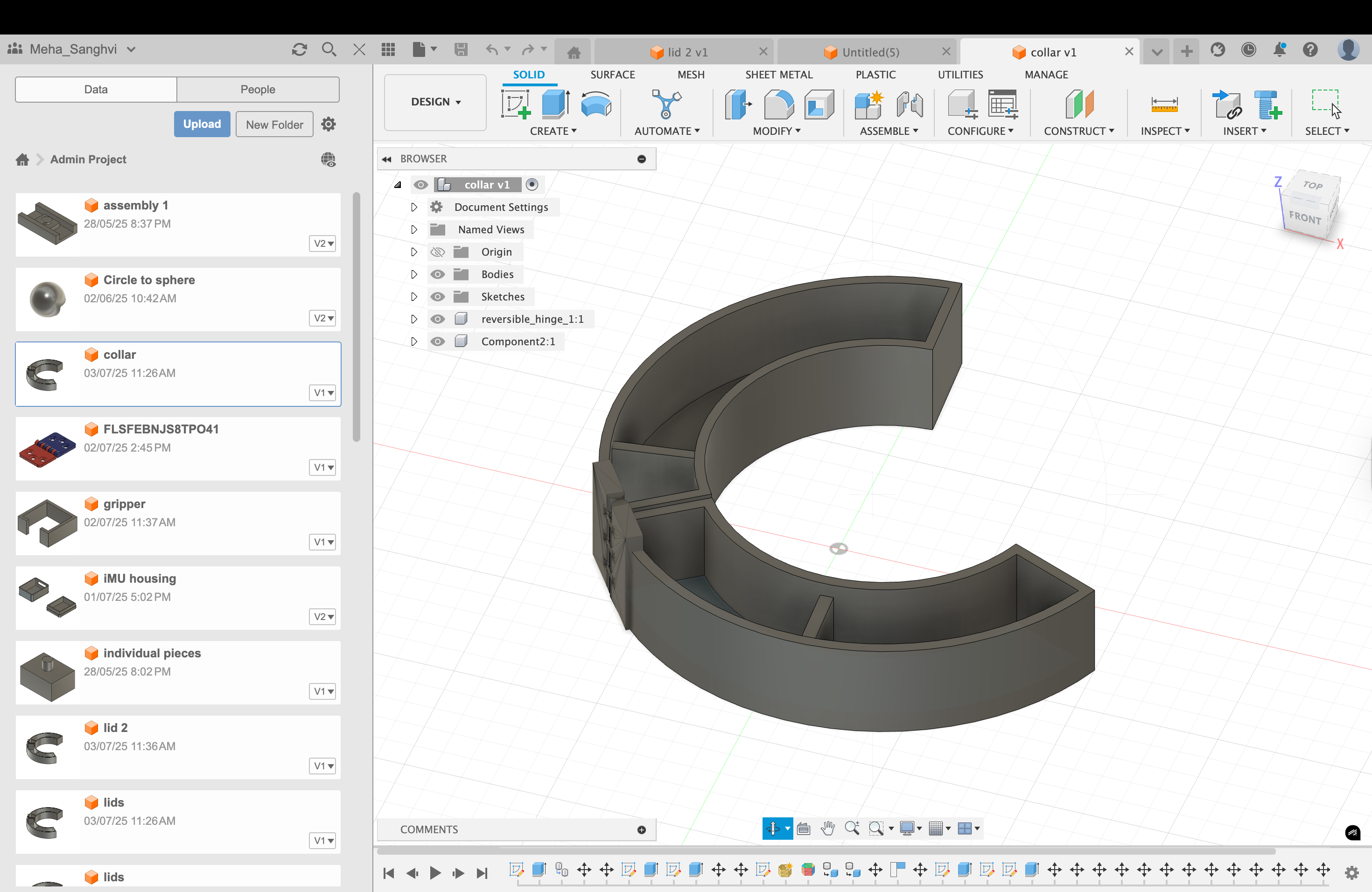
Task: Open the gripper file thumbnail
Action: click(x=47, y=523)
